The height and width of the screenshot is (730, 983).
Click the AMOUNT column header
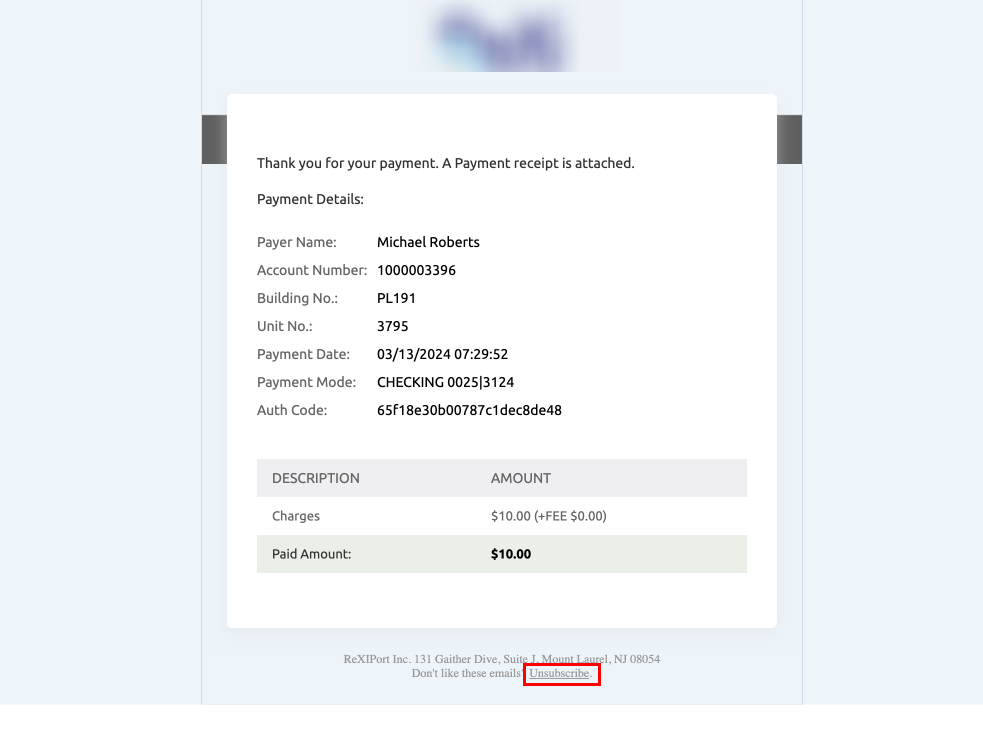pyautogui.click(x=521, y=478)
